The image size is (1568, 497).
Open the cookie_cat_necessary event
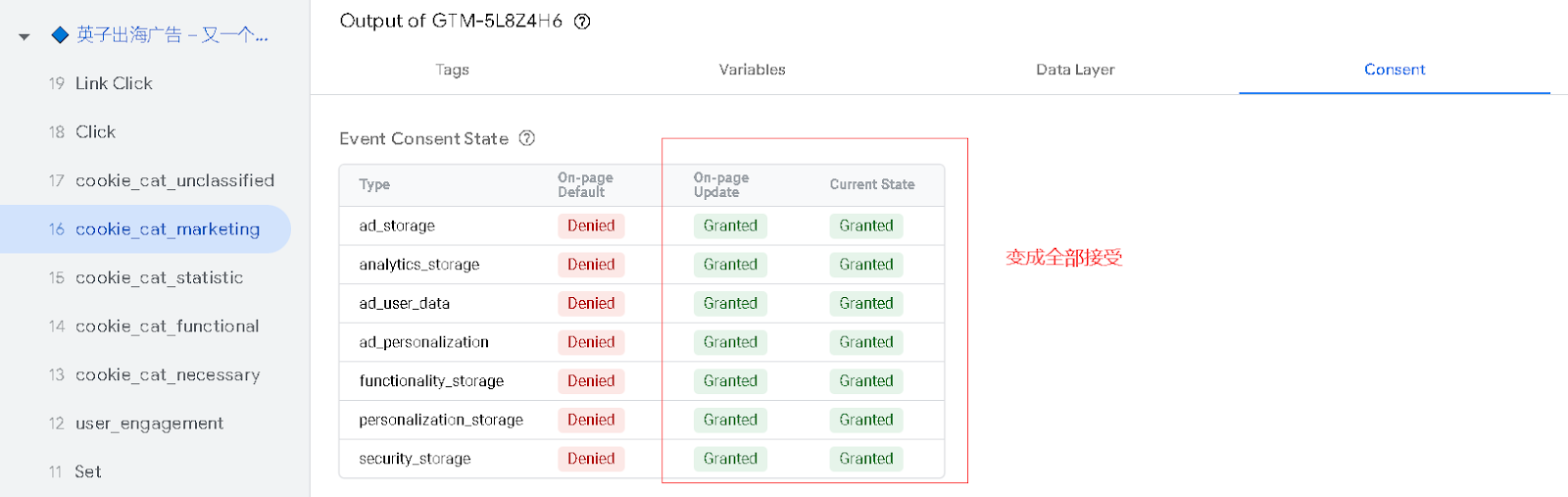click(167, 374)
